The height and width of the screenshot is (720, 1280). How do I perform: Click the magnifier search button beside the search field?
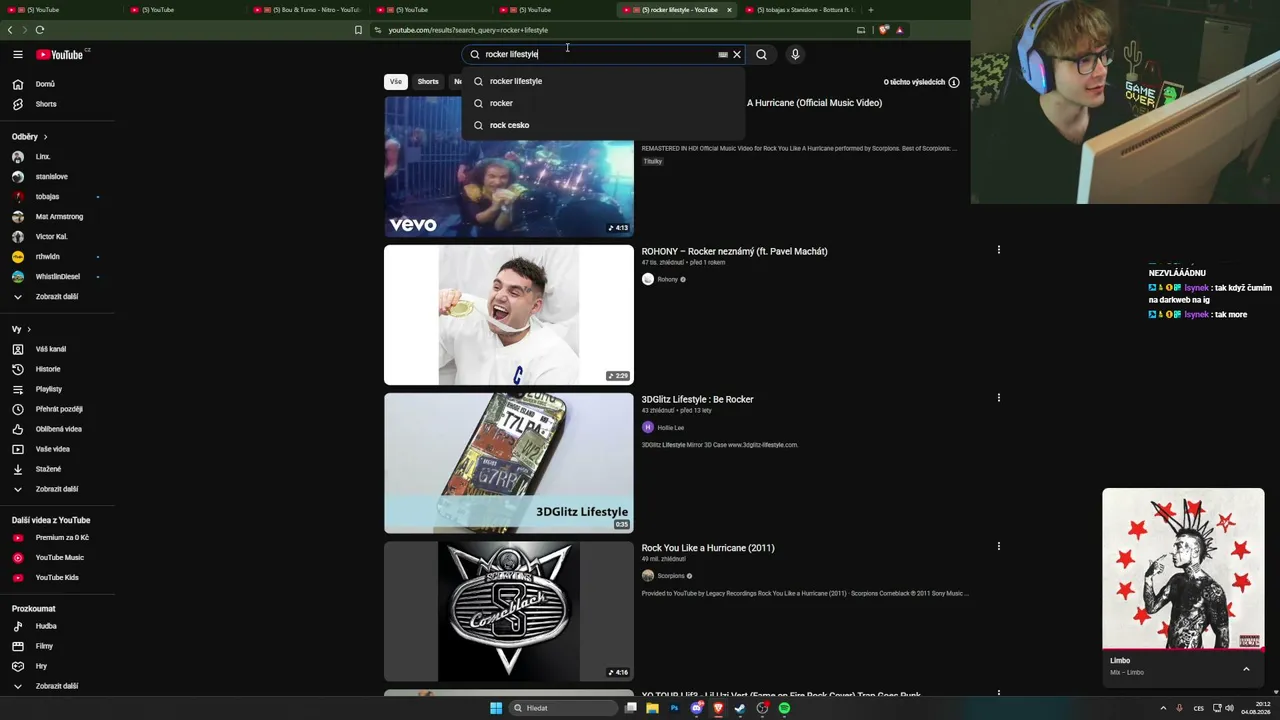click(x=761, y=55)
